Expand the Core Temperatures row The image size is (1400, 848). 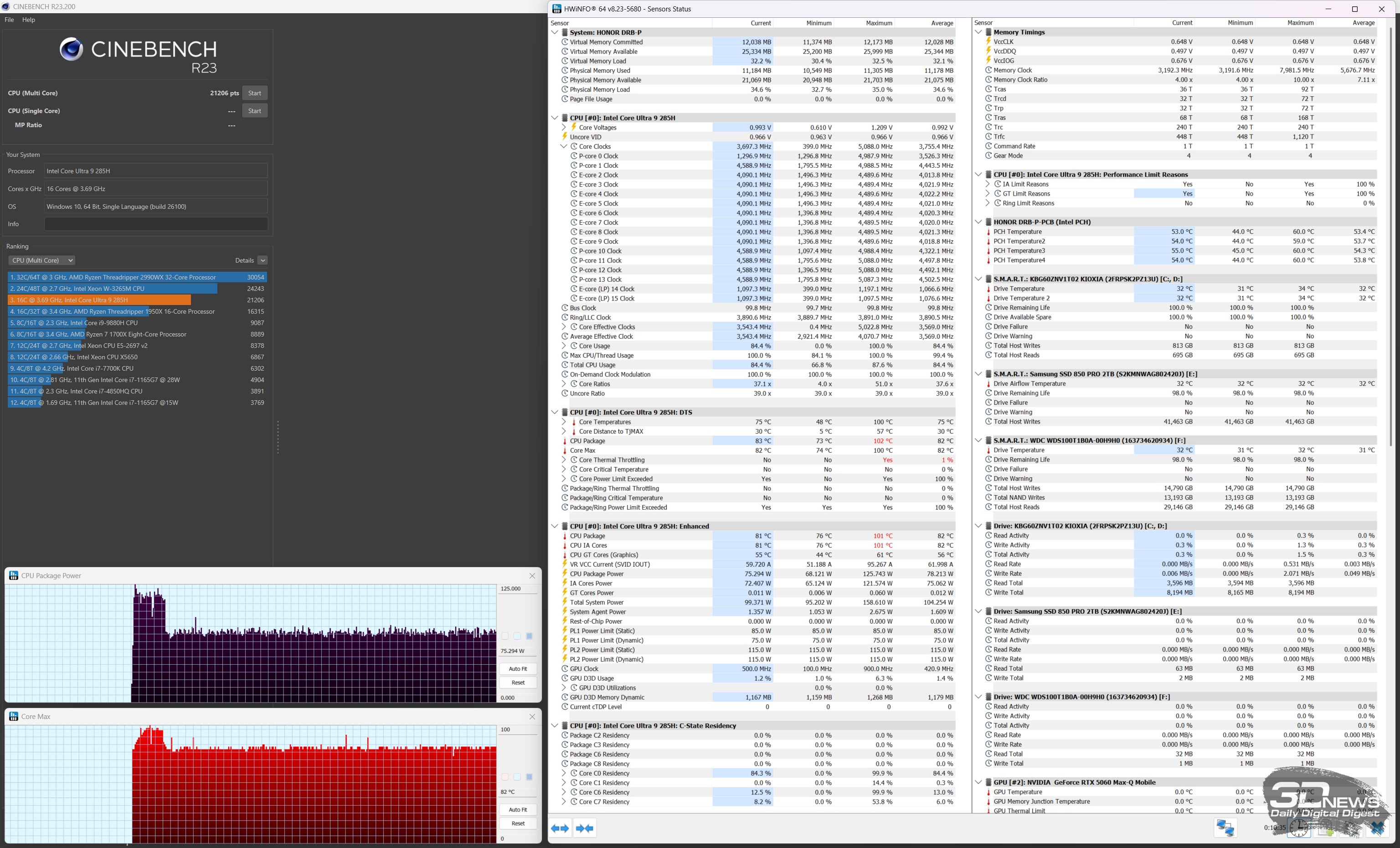tap(564, 422)
